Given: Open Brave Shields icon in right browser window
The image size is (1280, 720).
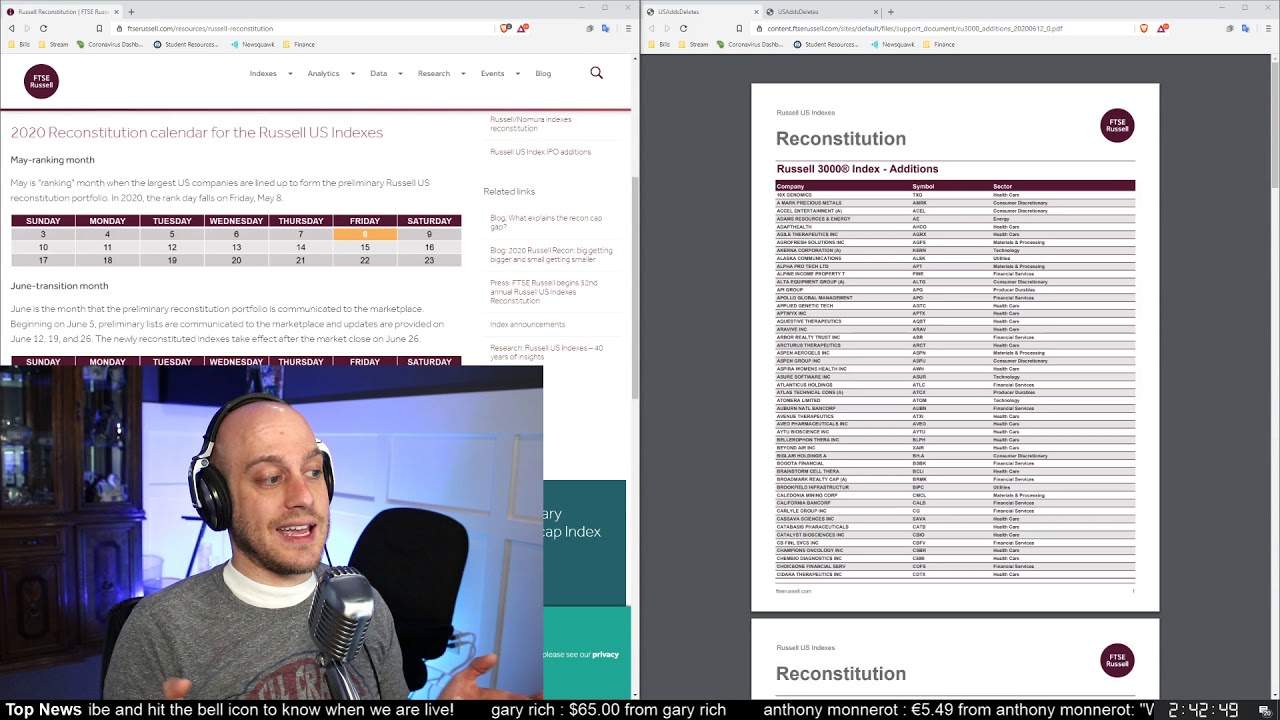Looking at the screenshot, I should pyautogui.click(x=1144, y=28).
